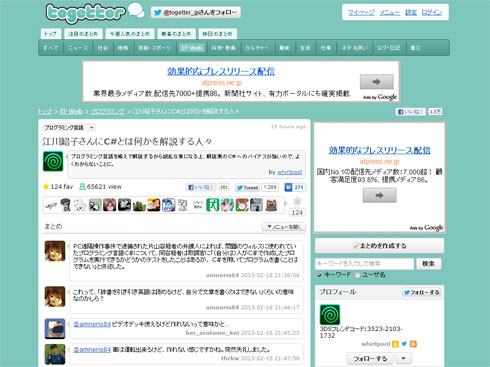Click the 検索 search button
Image resolution: width=490 pixels, height=367 pixels.
(429, 264)
